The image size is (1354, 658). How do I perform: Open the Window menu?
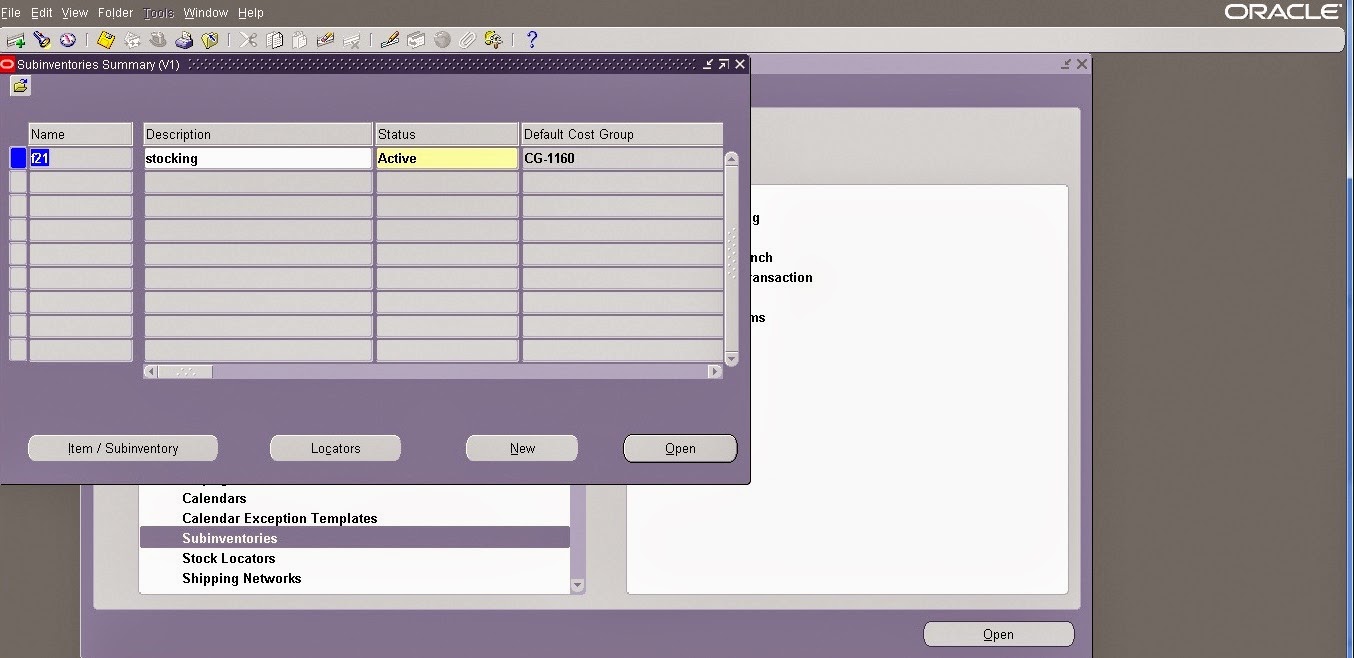pos(205,12)
